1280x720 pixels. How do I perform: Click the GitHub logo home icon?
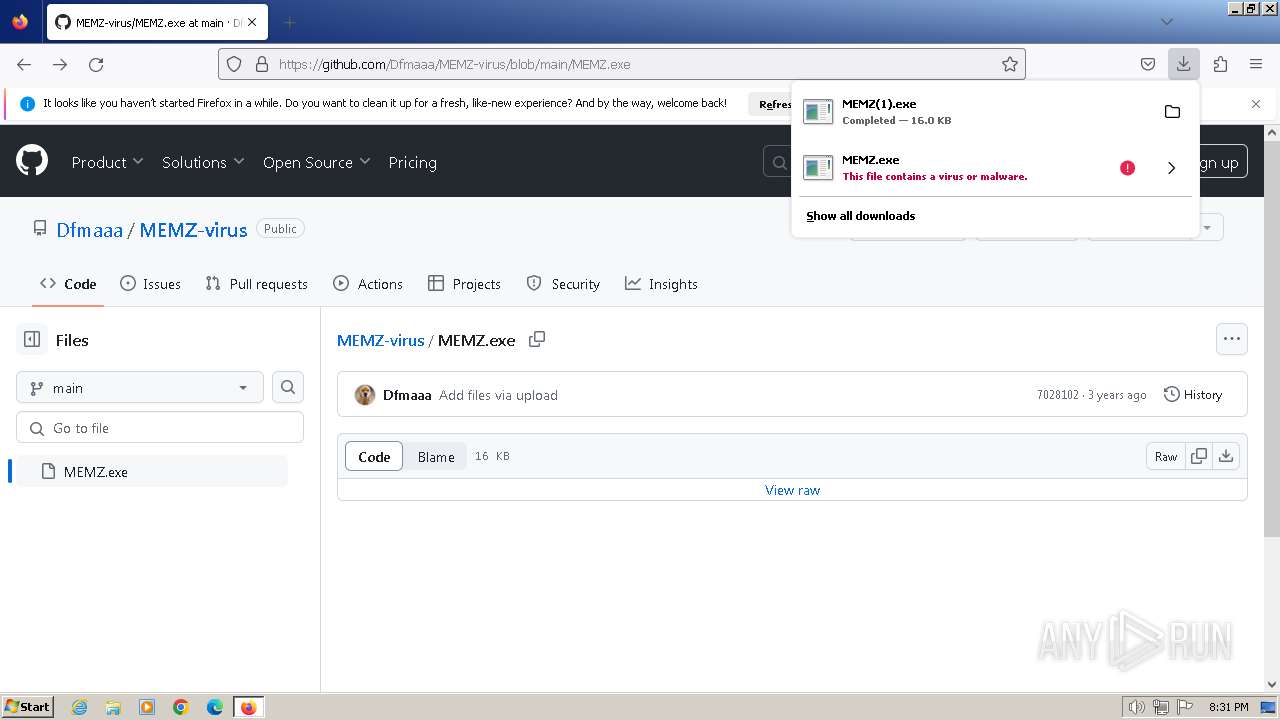point(32,161)
